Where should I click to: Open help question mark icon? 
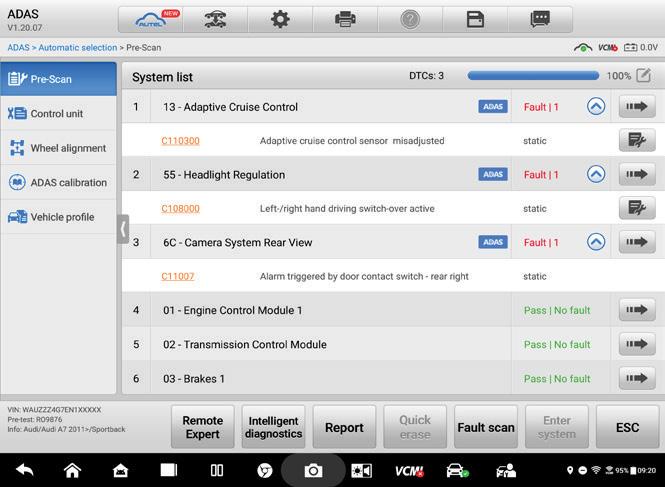tap(410, 20)
